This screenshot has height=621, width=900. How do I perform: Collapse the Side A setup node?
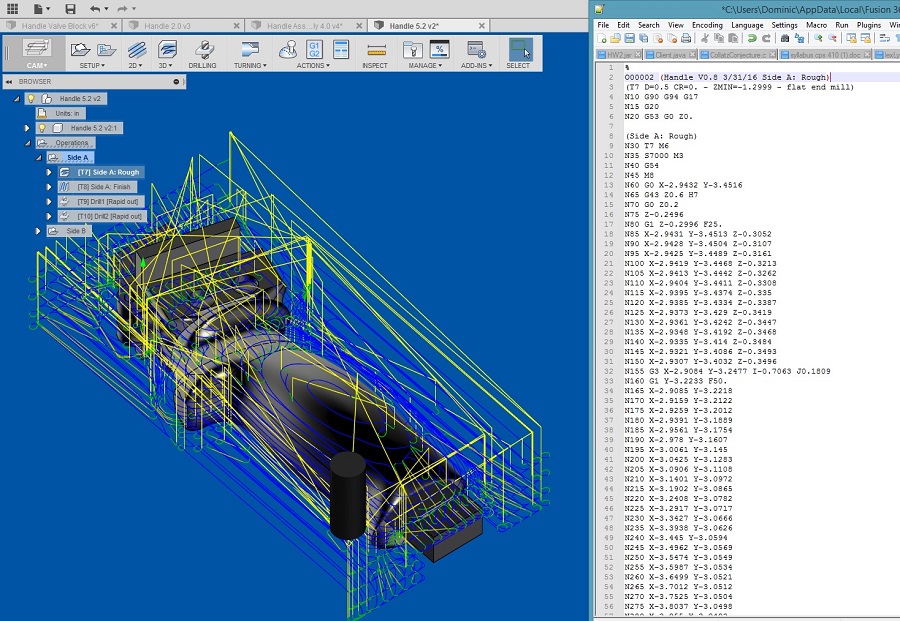39,158
